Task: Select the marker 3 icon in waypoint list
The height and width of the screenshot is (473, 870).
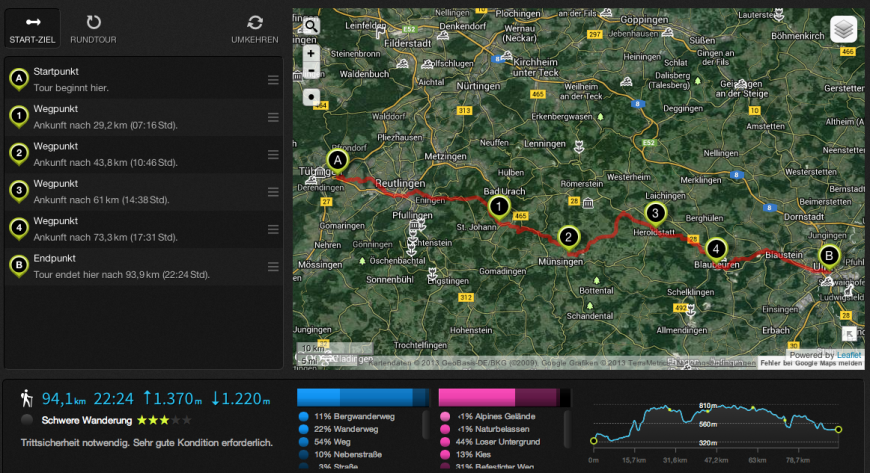Action: tap(19, 192)
